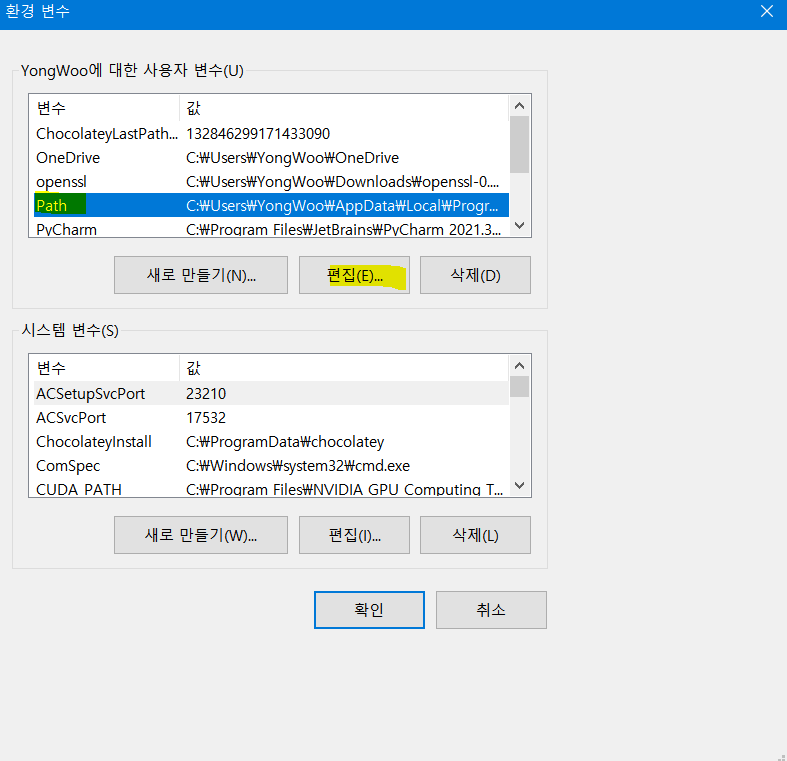Click the AppData₩Local₩Progr... Path value
This screenshot has height=761, width=787.
(342, 206)
